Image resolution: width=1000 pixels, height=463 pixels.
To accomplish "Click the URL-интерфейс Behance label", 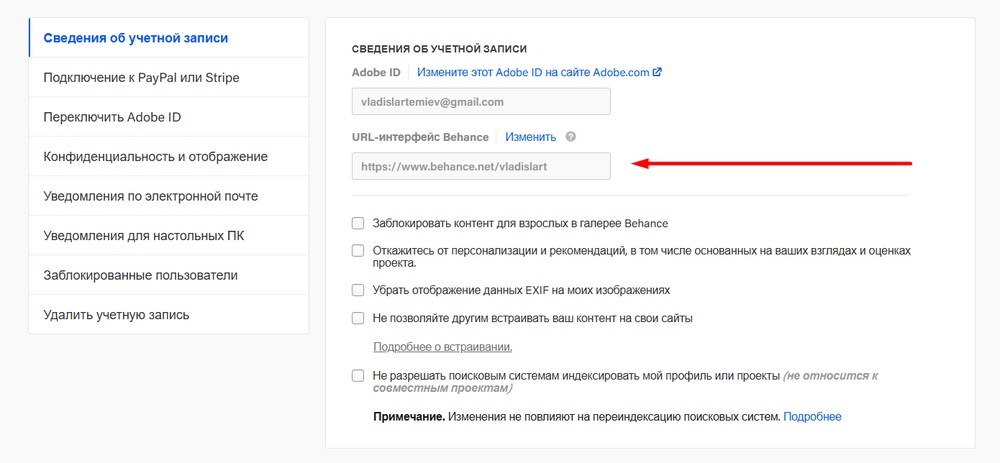I will (x=420, y=137).
